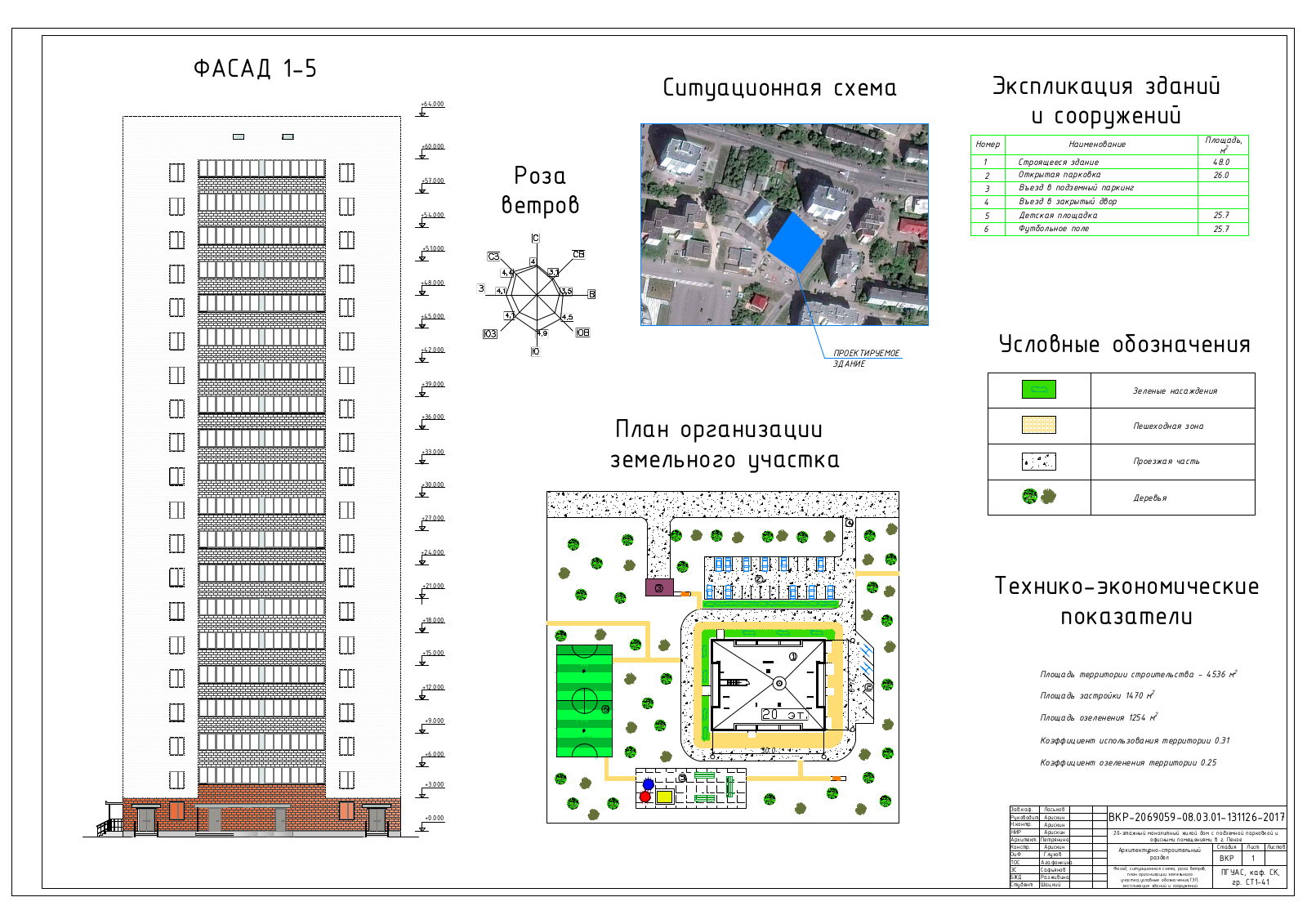Click the '48.0' area value
The width and height of the screenshot is (1307, 924).
pyautogui.click(x=1221, y=162)
